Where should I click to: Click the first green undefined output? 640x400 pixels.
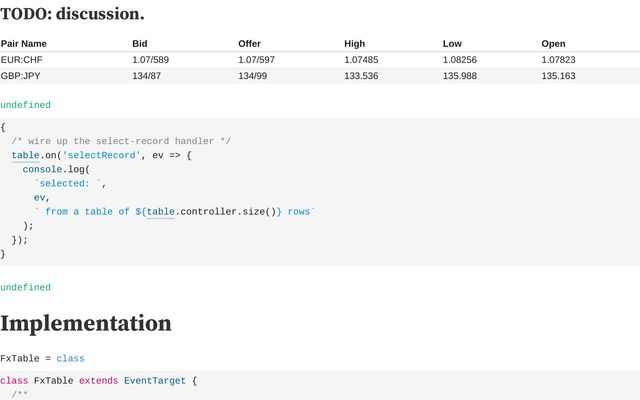(x=25, y=105)
